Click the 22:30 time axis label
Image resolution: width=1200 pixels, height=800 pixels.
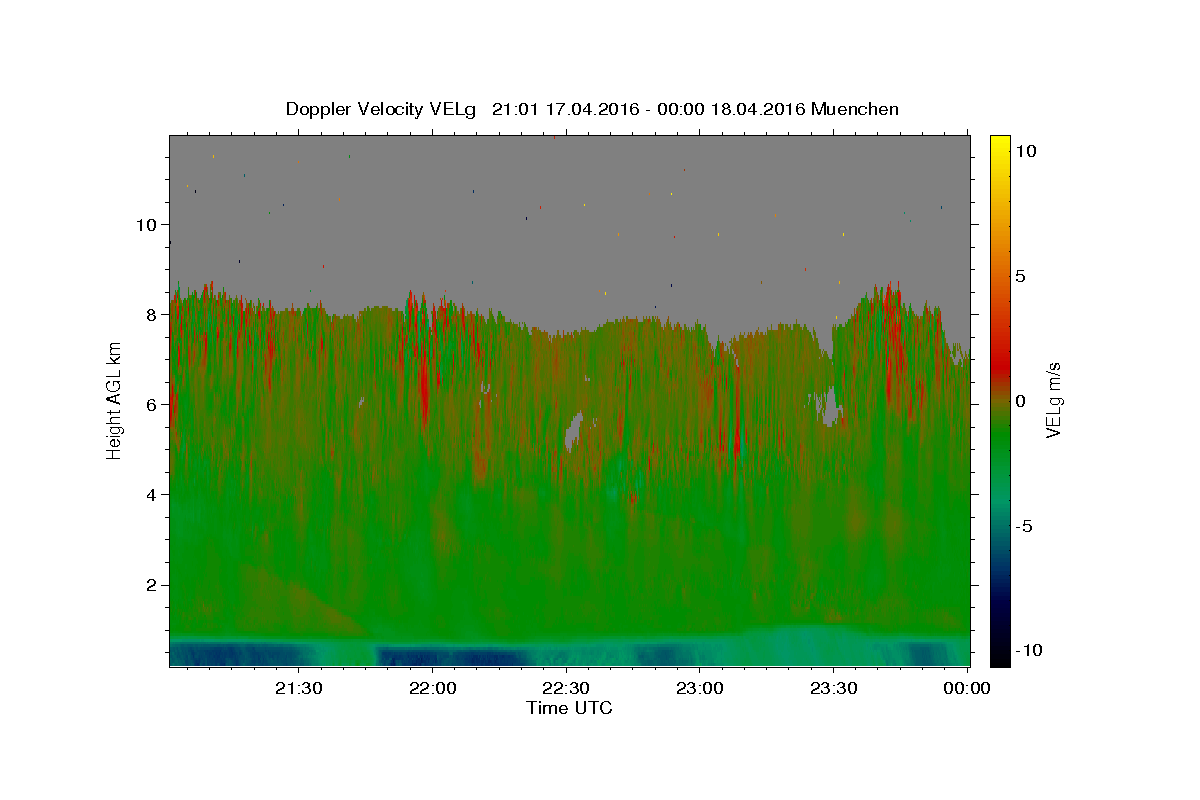pos(566,688)
